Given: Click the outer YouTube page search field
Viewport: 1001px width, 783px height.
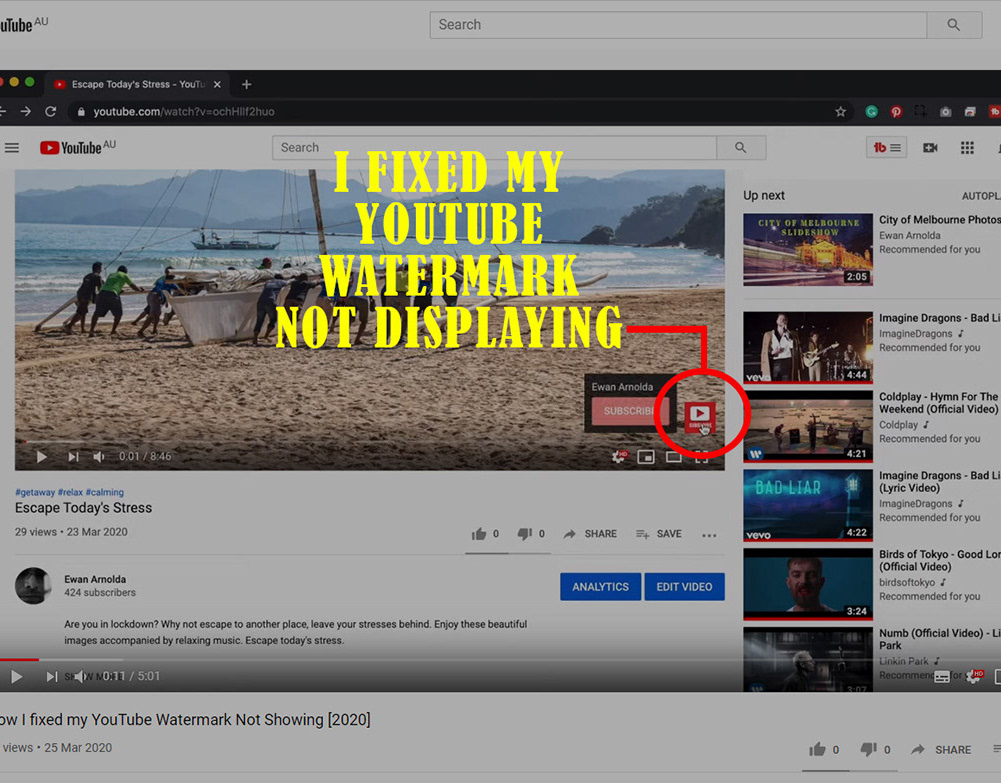Looking at the screenshot, I should [678, 25].
